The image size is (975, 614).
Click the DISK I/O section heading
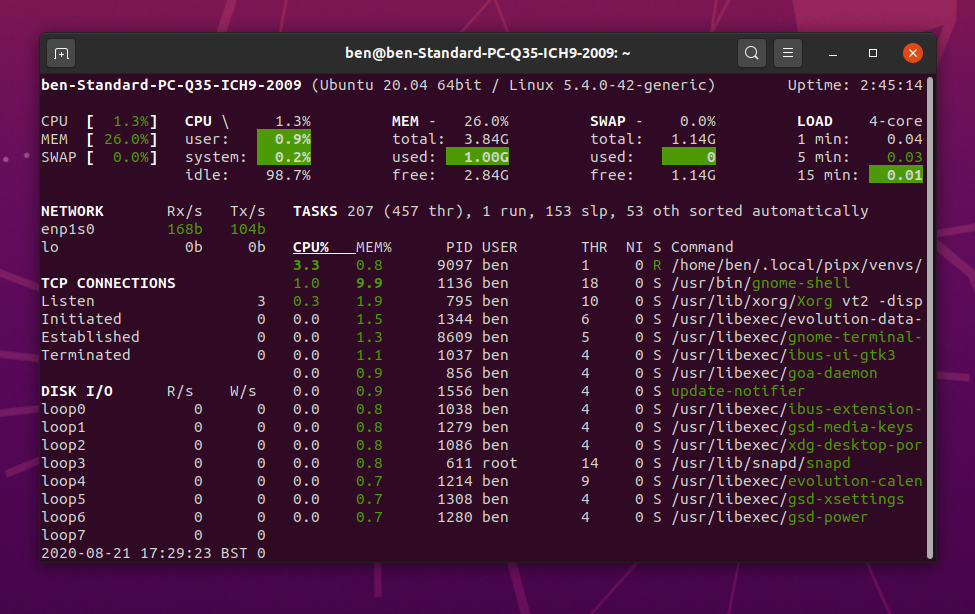[77, 391]
